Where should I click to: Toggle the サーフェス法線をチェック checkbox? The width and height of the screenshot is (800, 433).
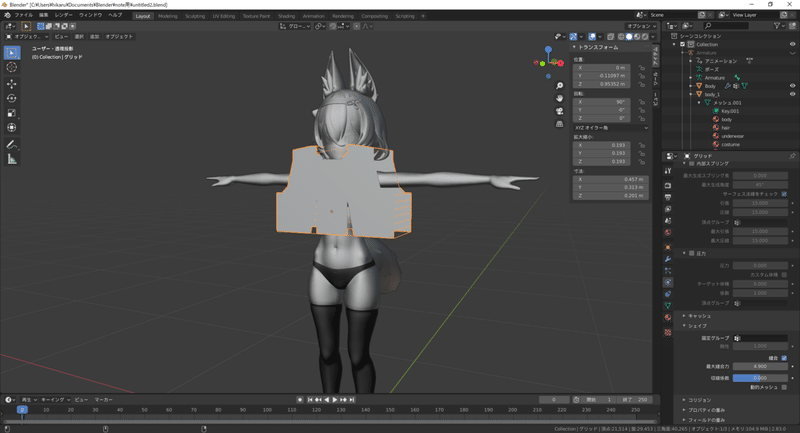click(784, 194)
